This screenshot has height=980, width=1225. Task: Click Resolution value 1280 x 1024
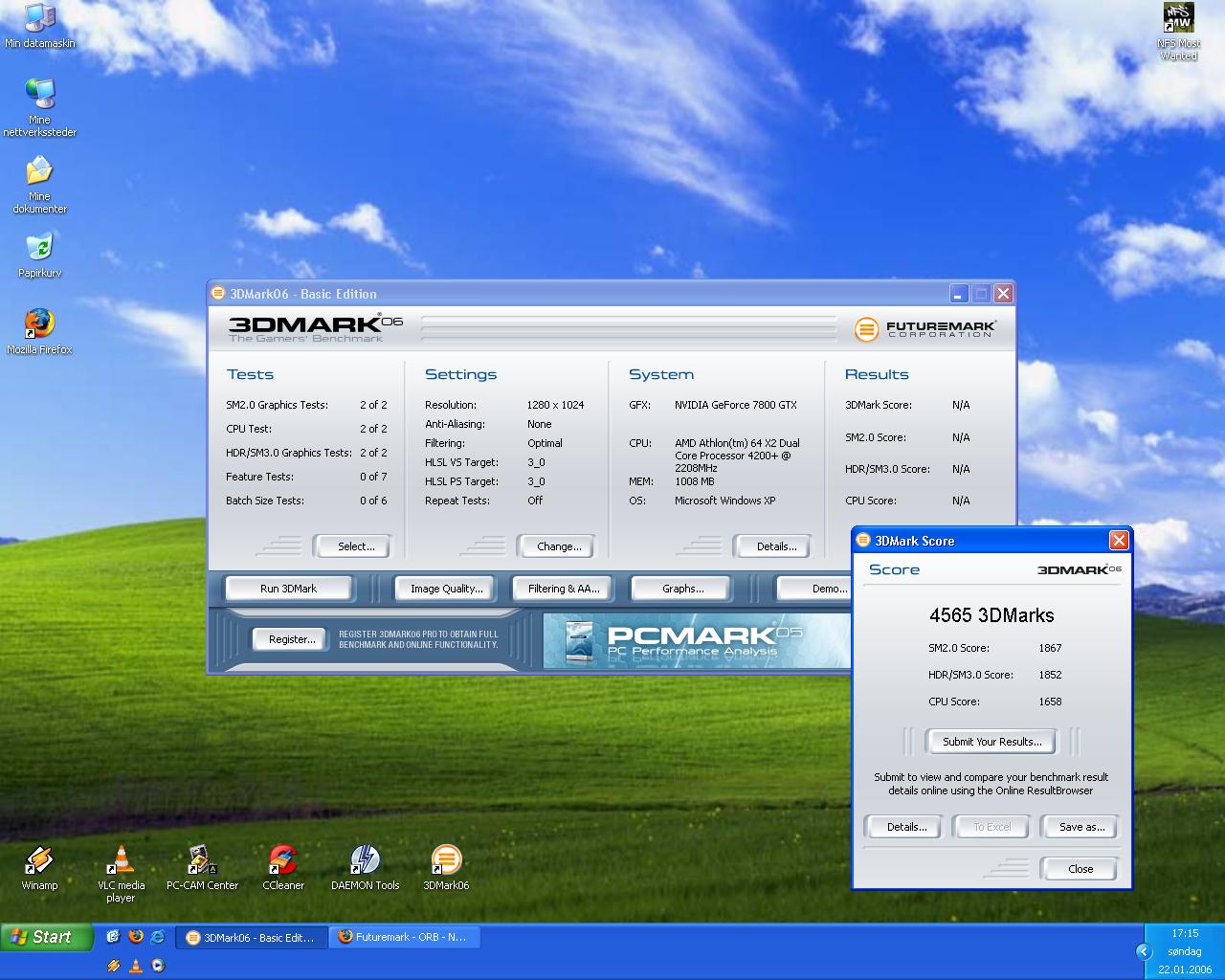[x=555, y=405]
